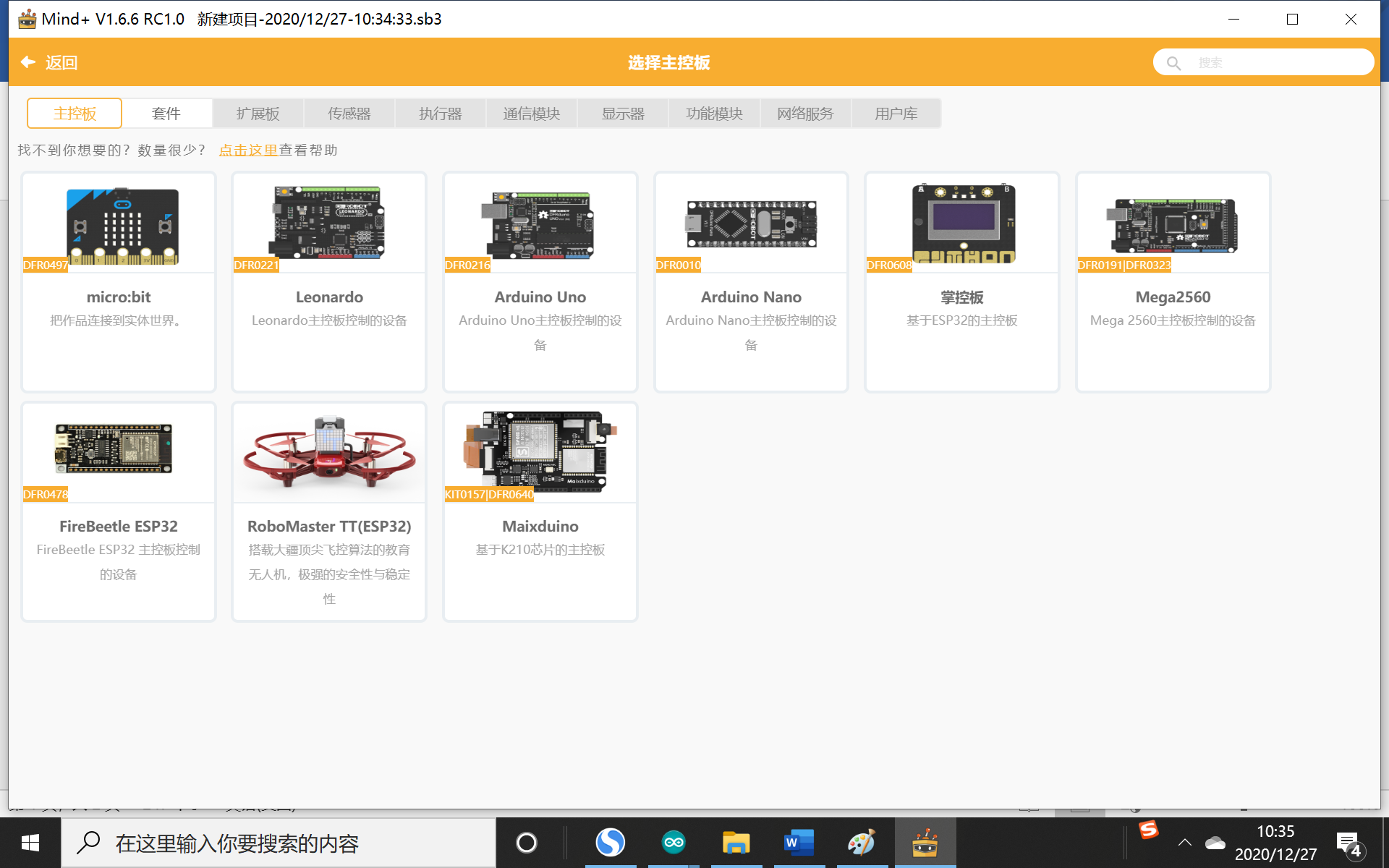Switch to the 显示器 tab
This screenshot has height=868, width=1389.
pyautogui.click(x=623, y=114)
